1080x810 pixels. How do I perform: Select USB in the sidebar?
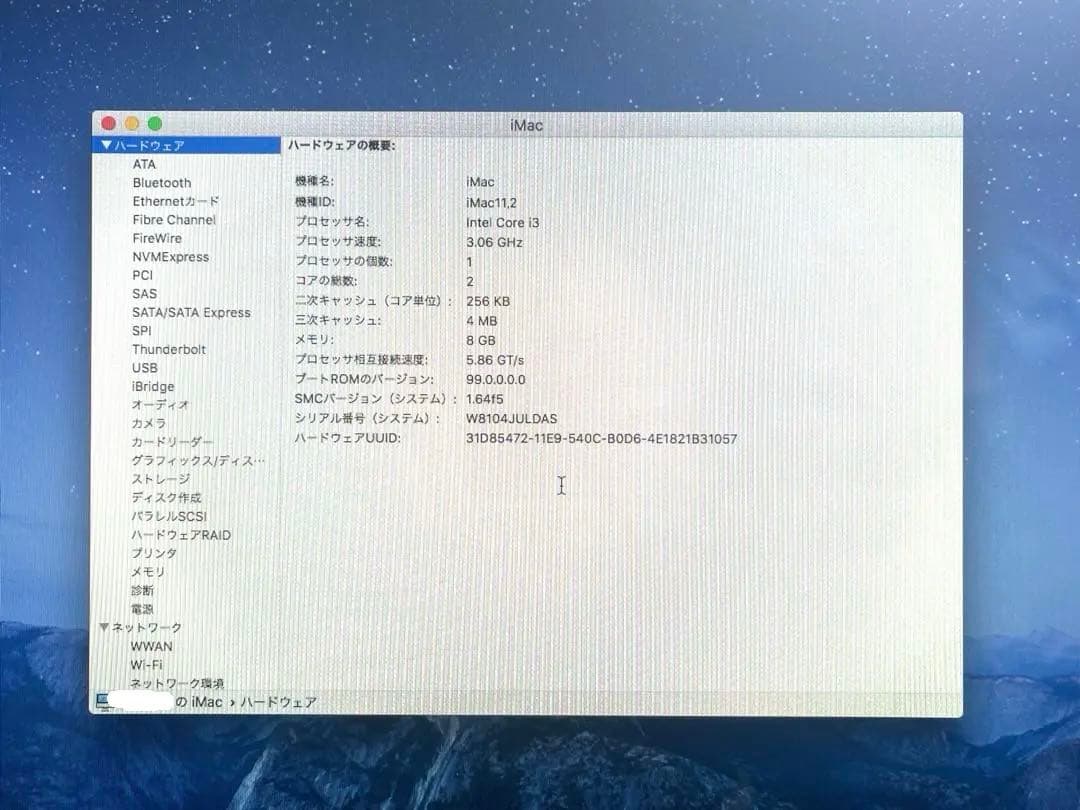click(x=145, y=368)
